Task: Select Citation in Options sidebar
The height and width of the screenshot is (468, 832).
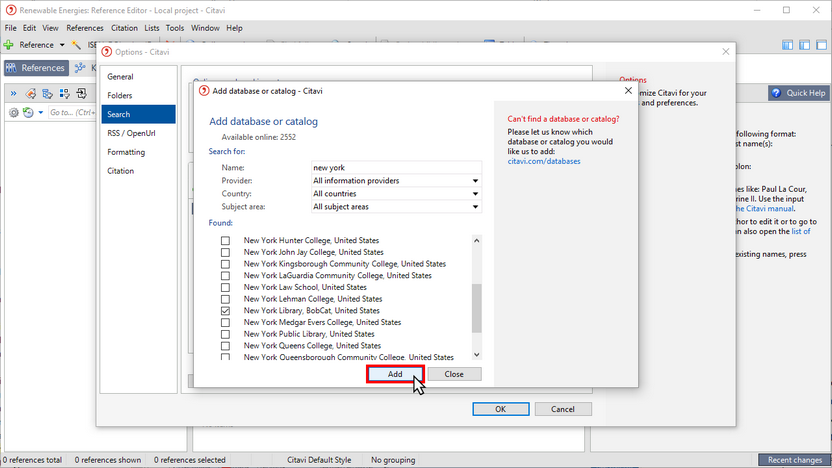Action: [x=138, y=171]
